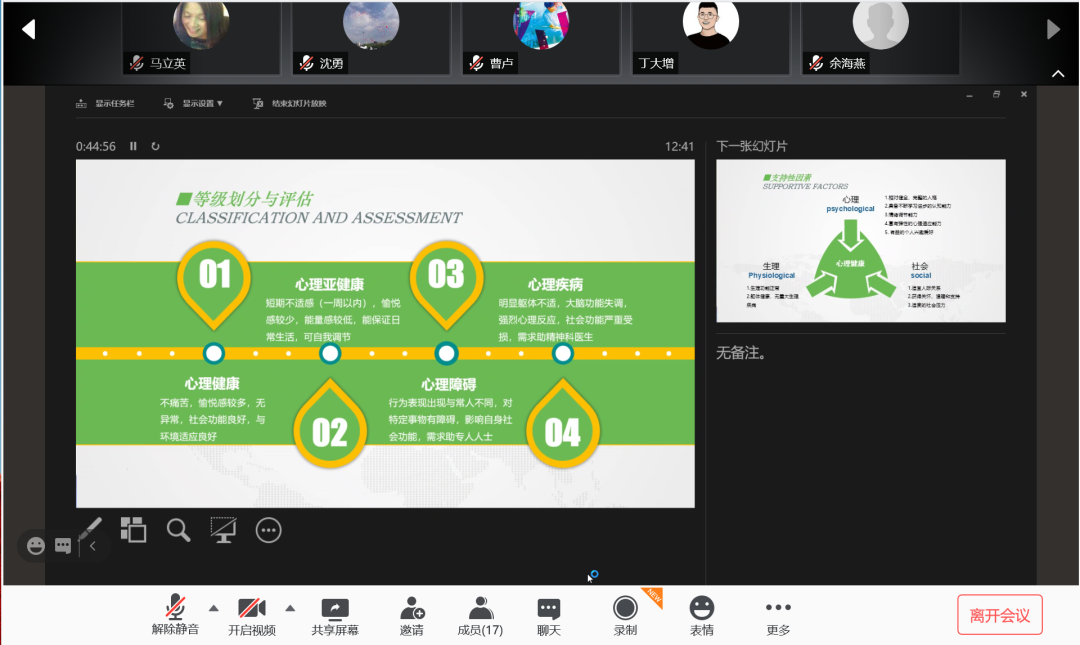The height and width of the screenshot is (645, 1080).
Task: Expand audio options arrow beside 解除静音
Action: [213, 608]
